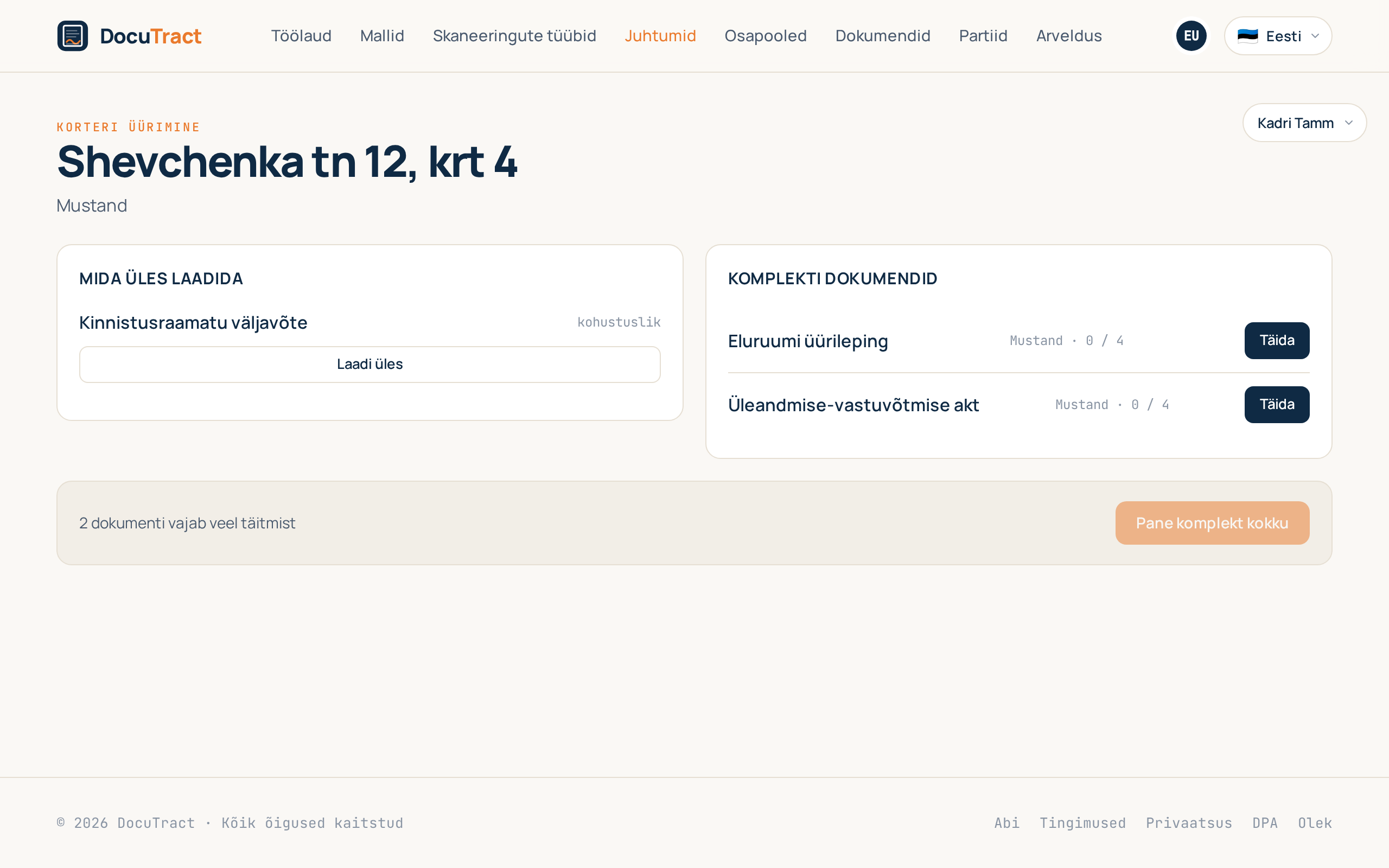1389x868 pixels.
Task: Click Laadi üles for Kinnistusraamatu väljavõte
Action: coord(369,364)
